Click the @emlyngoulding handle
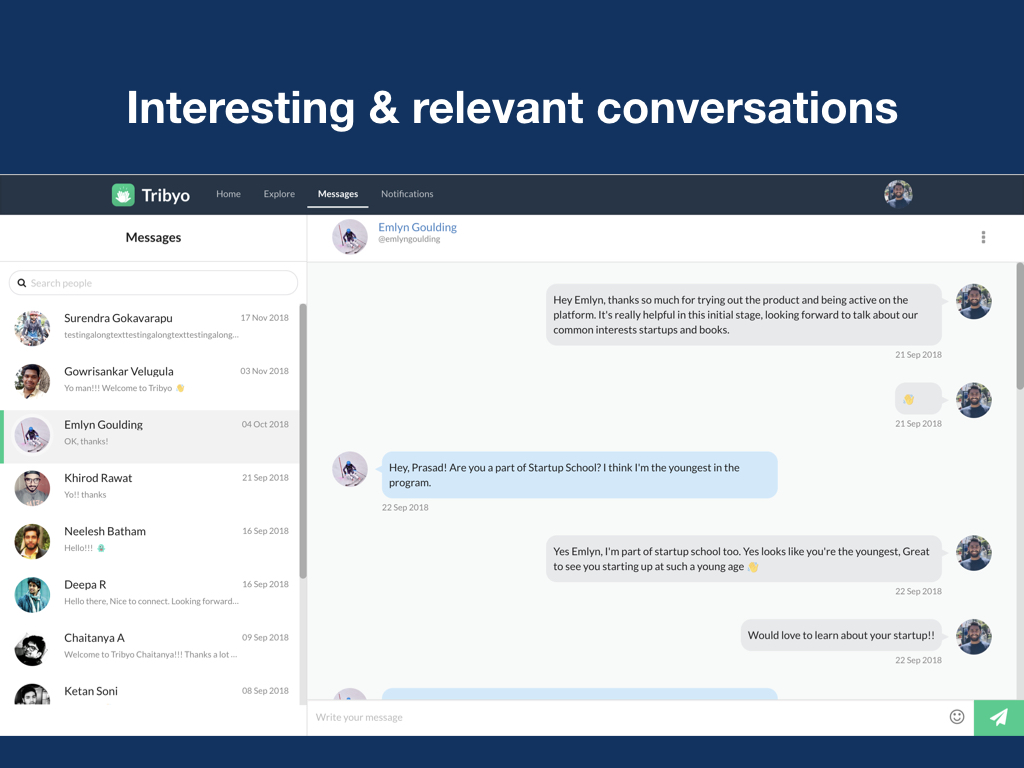Screen dimensions: 1024x768 pos(409,239)
